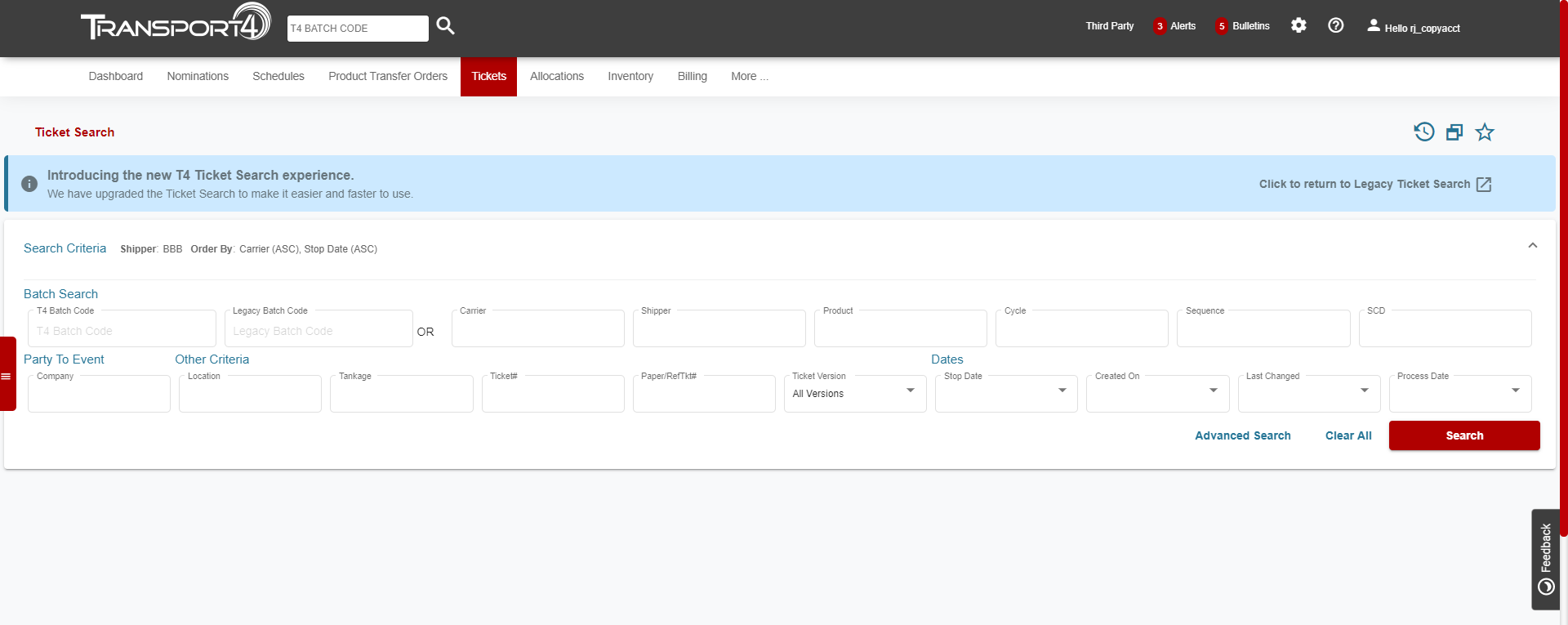Switch to the Nominations tab
1568x625 pixels.
coord(198,76)
